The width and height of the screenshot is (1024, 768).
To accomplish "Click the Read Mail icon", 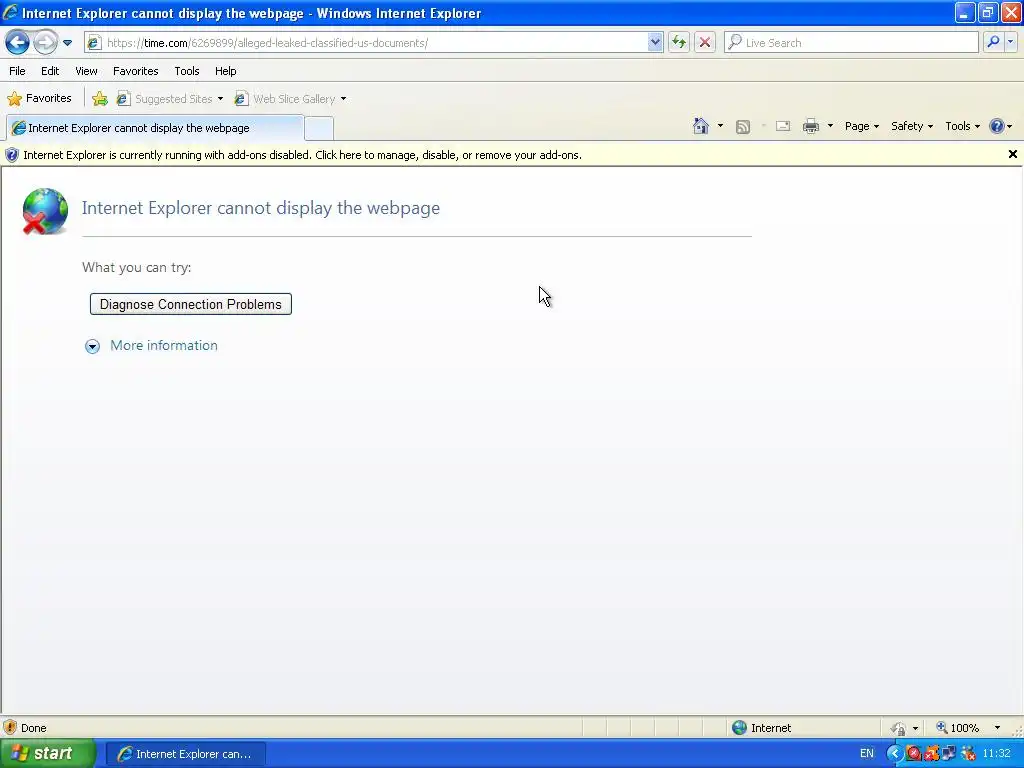I will coord(783,126).
